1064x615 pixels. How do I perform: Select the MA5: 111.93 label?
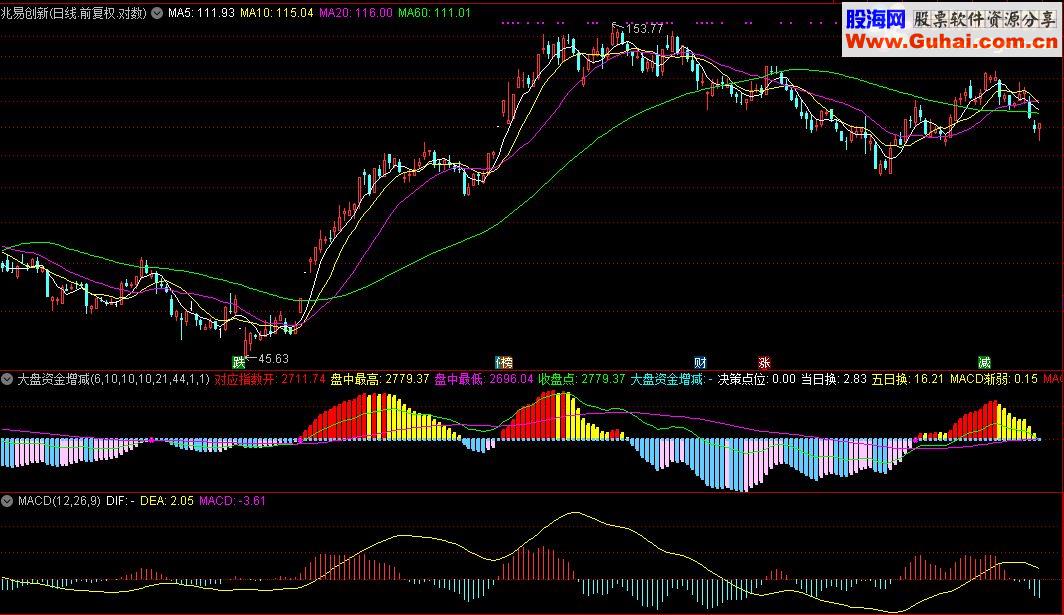[201, 13]
